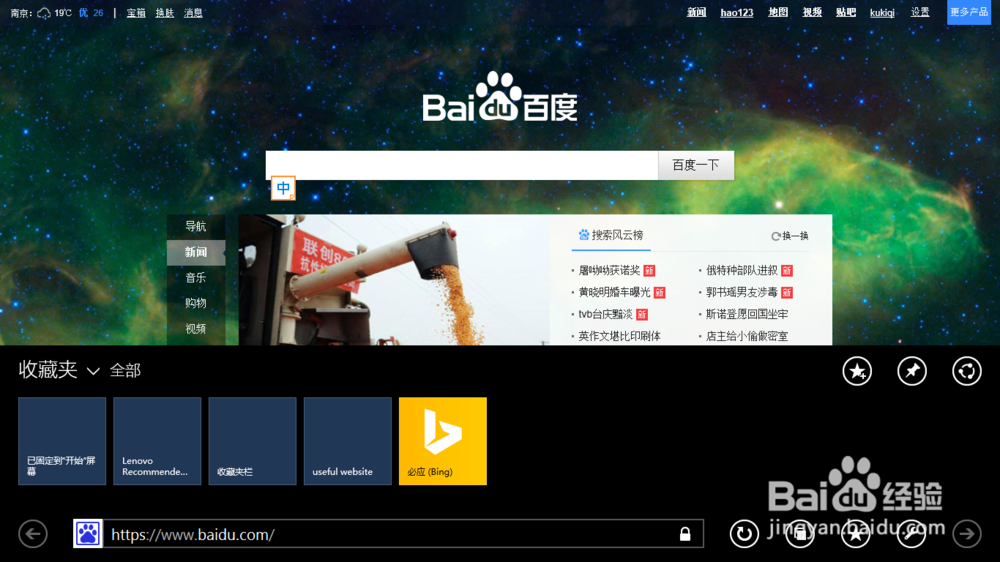Click the add to favorites star-plus icon
This screenshot has height=562, width=1000.
point(857,371)
